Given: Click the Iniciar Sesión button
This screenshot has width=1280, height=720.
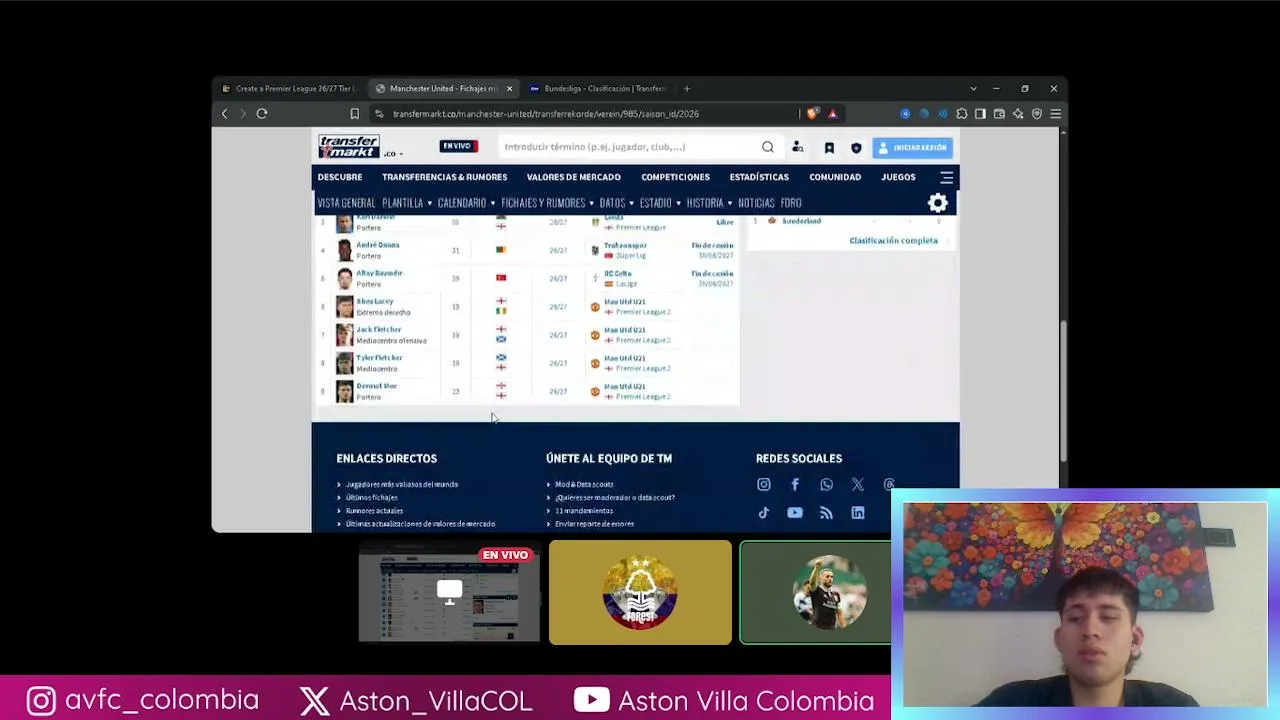Looking at the screenshot, I should tap(912, 148).
